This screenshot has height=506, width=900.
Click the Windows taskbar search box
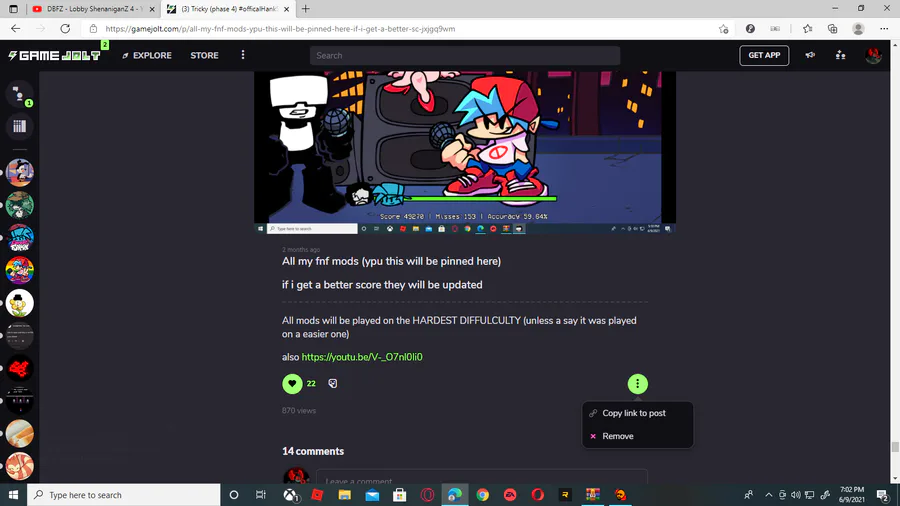tap(123, 495)
